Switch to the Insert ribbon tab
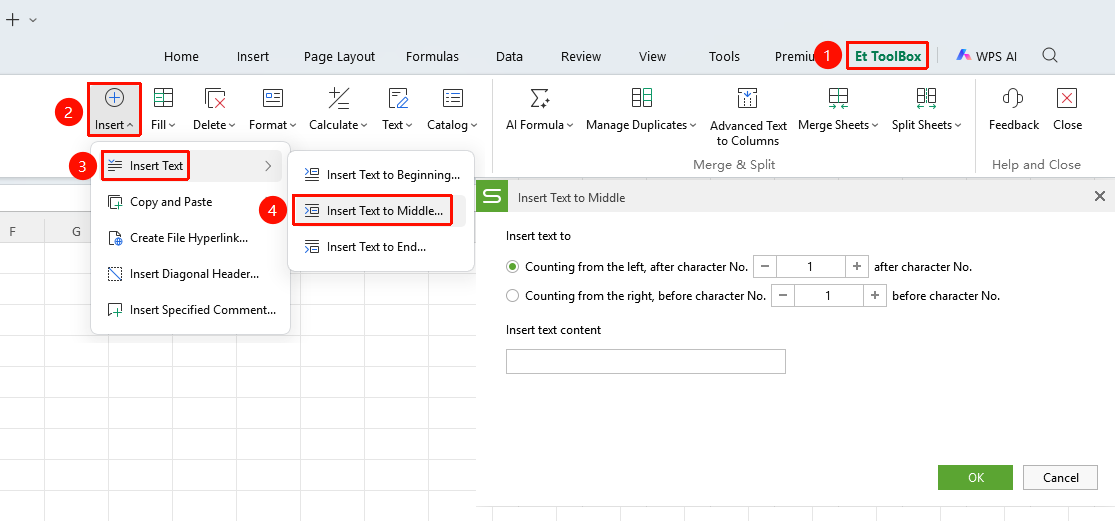Image resolution: width=1115 pixels, height=521 pixels. [x=252, y=56]
